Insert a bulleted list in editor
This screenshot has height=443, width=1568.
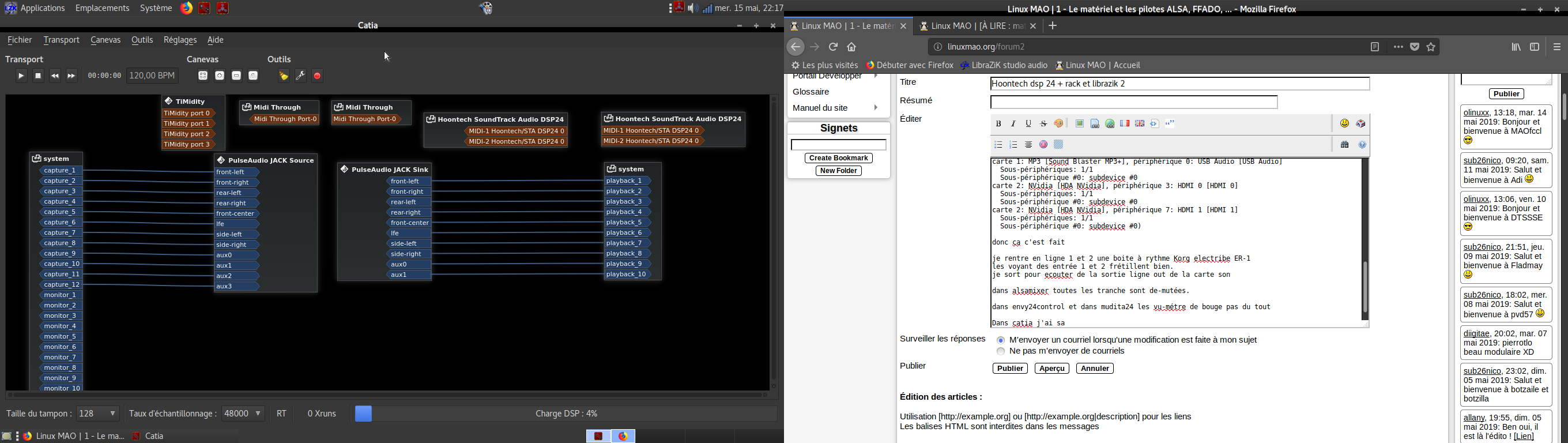[998, 145]
